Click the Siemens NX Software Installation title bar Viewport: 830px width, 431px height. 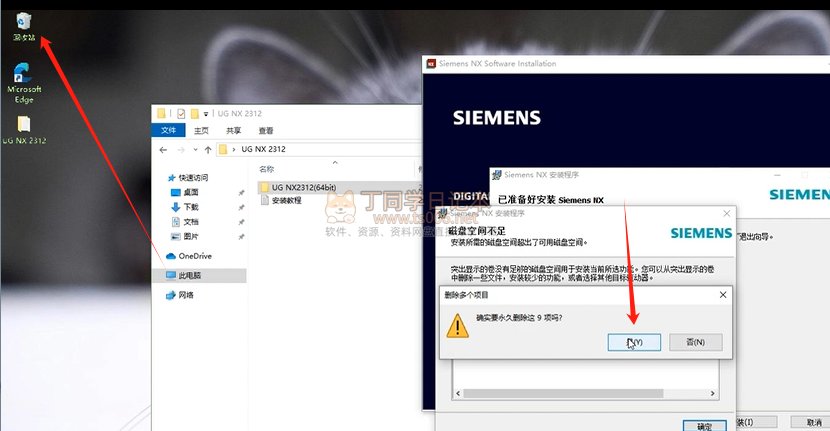point(626,64)
